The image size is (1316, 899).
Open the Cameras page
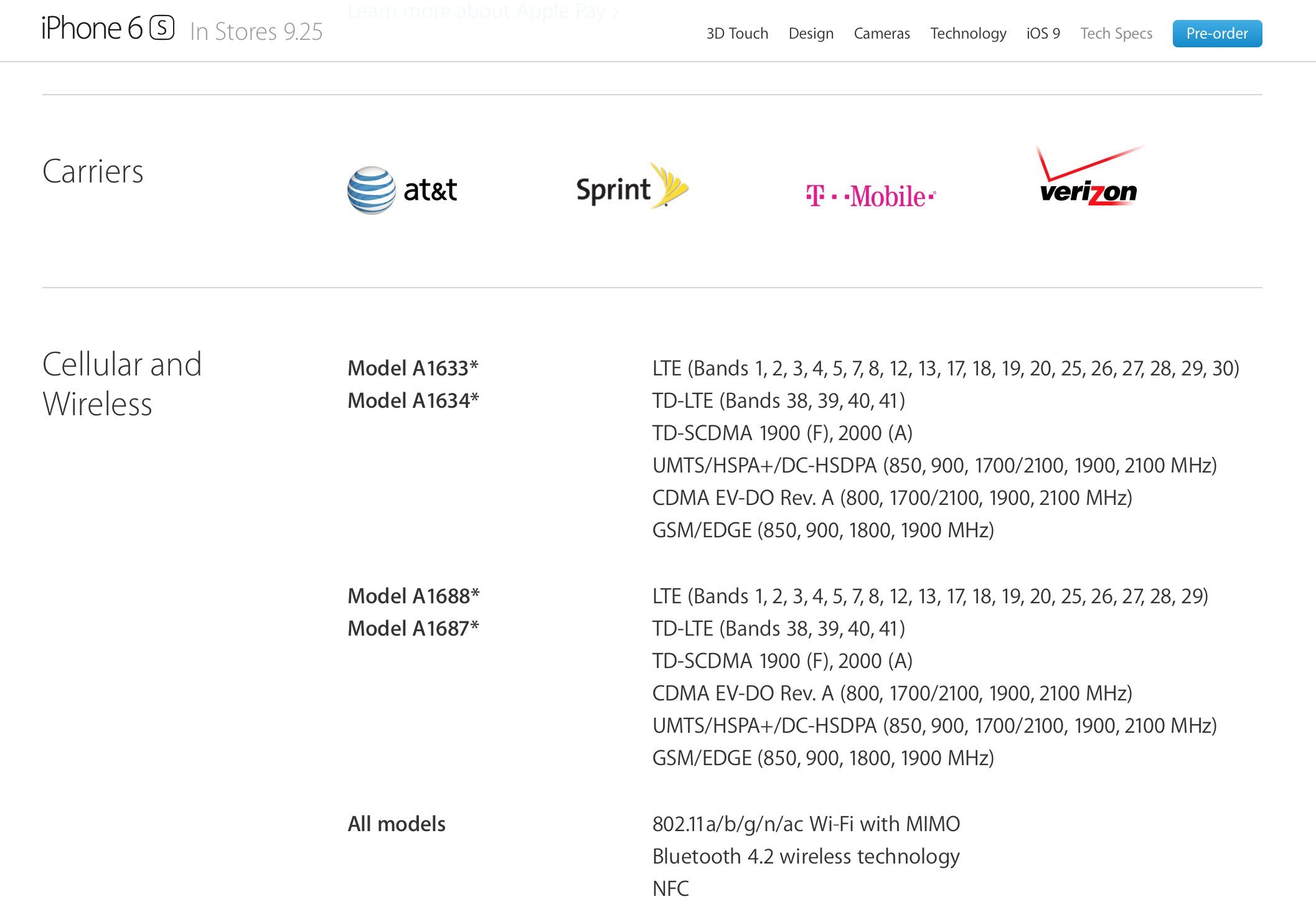click(x=881, y=34)
